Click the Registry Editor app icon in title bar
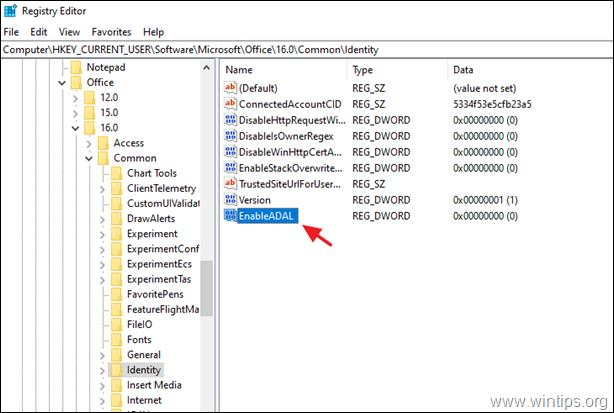Image resolution: width=614 pixels, height=413 pixels. pyautogui.click(x=10, y=11)
